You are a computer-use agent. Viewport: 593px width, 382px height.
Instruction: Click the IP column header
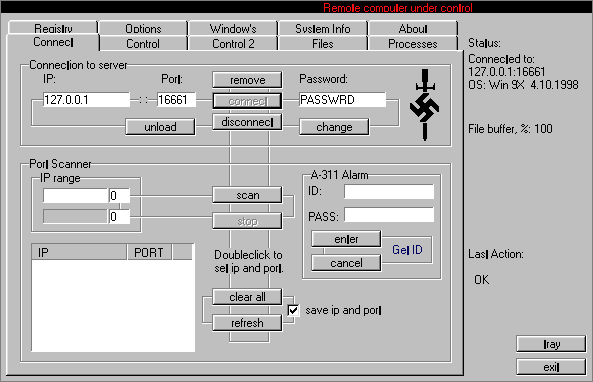click(79, 252)
